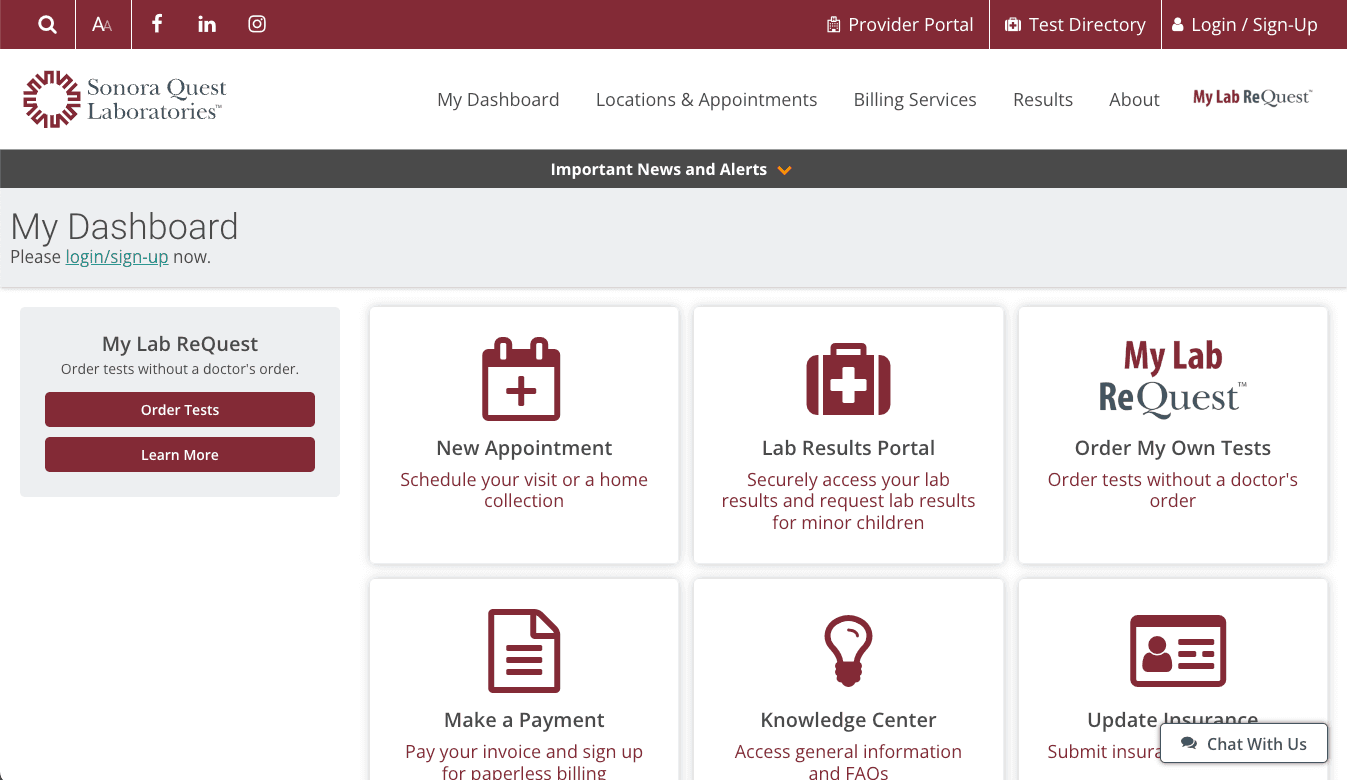This screenshot has width=1347, height=780.
Task: Click 'Order tests without a doctor's order' card text
Action: tap(1173, 490)
